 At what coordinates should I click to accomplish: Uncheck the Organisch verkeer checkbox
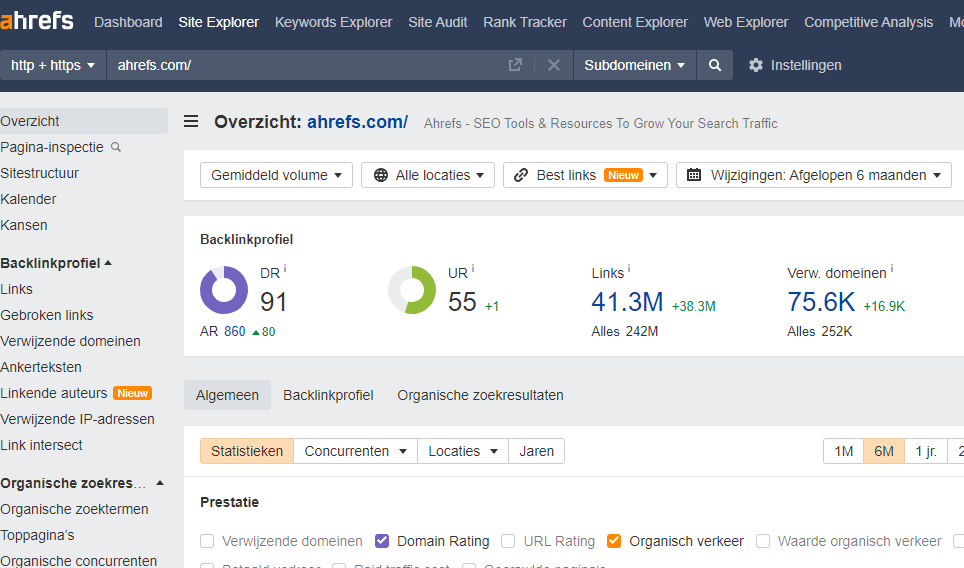(x=614, y=541)
